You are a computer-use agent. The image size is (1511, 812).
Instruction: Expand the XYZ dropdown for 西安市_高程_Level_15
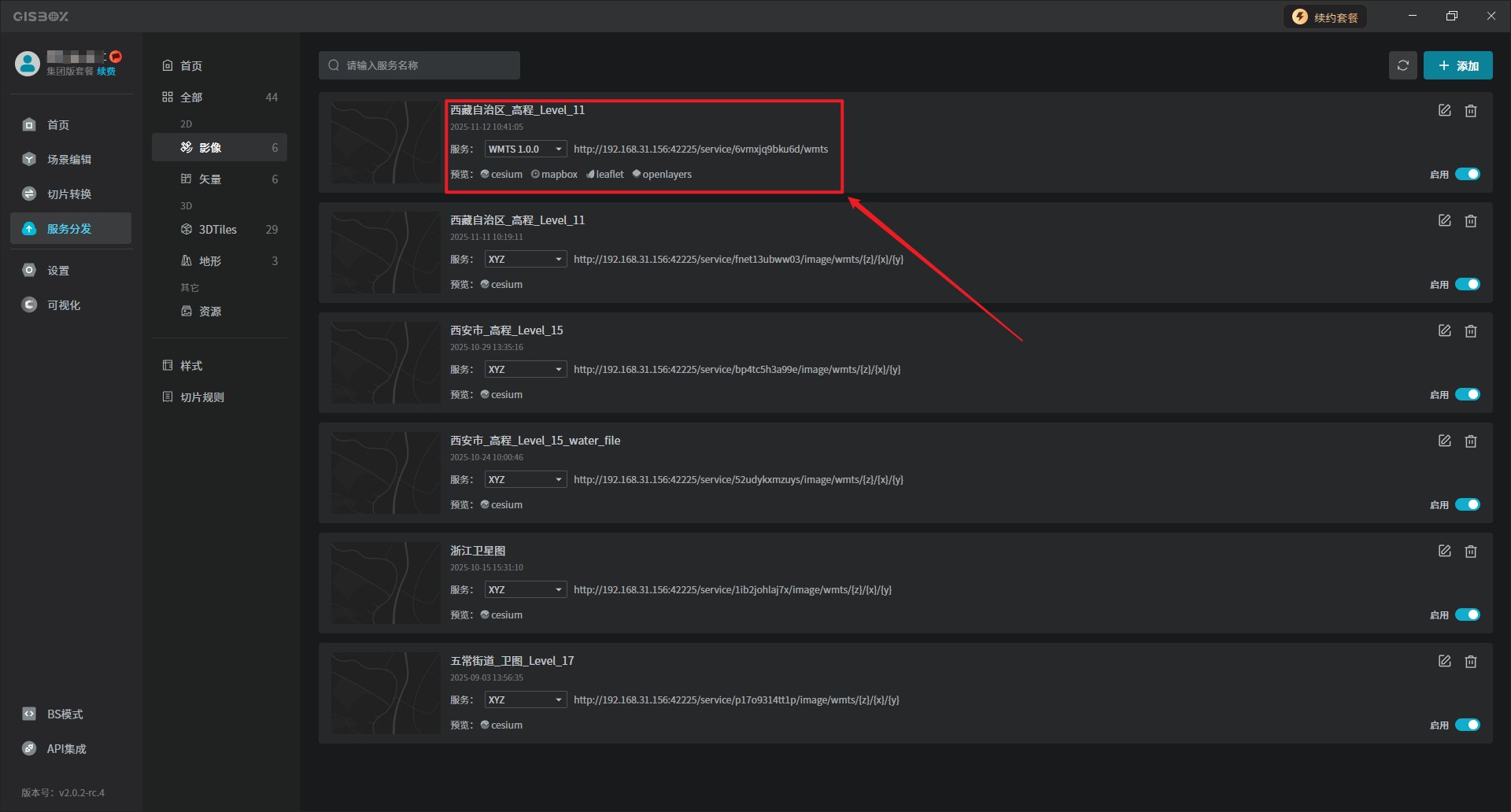[525, 370]
